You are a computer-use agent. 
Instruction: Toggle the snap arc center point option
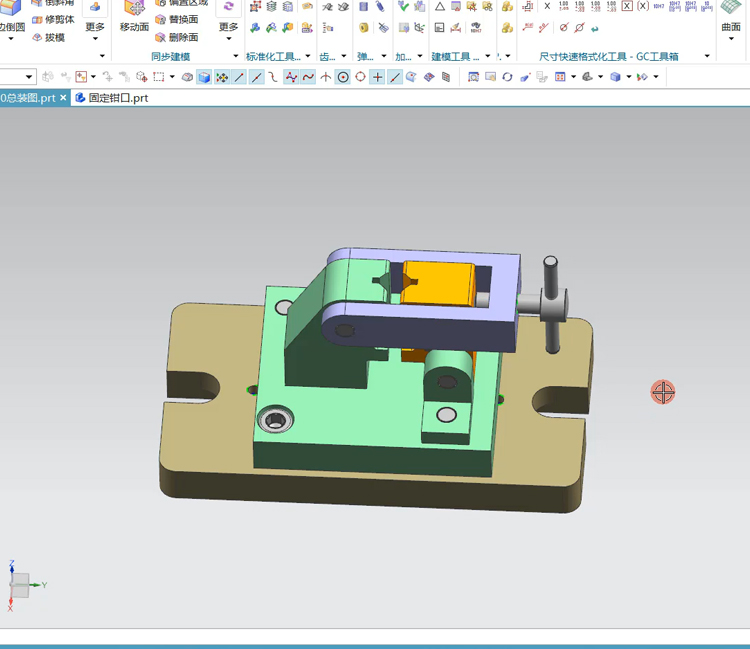(343, 77)
